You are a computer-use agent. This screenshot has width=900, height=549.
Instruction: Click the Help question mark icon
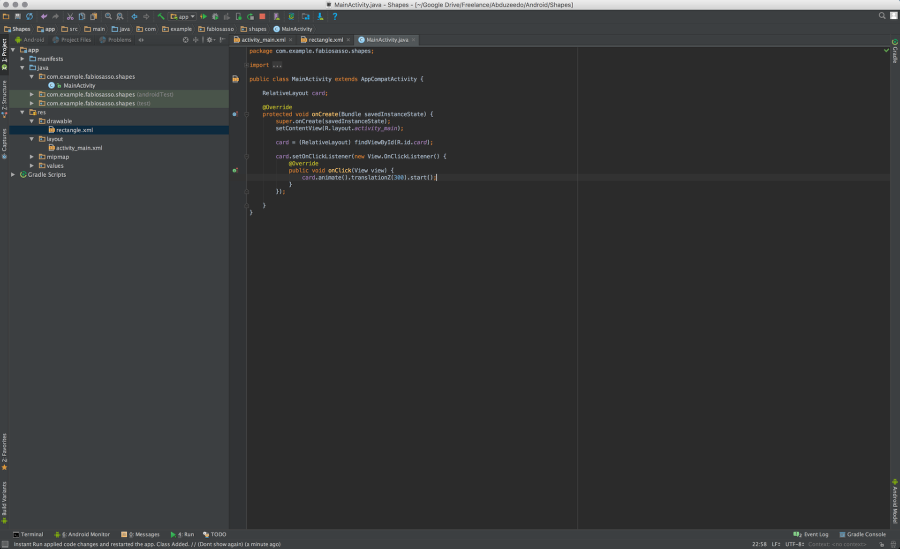click(x=335, y=17)
